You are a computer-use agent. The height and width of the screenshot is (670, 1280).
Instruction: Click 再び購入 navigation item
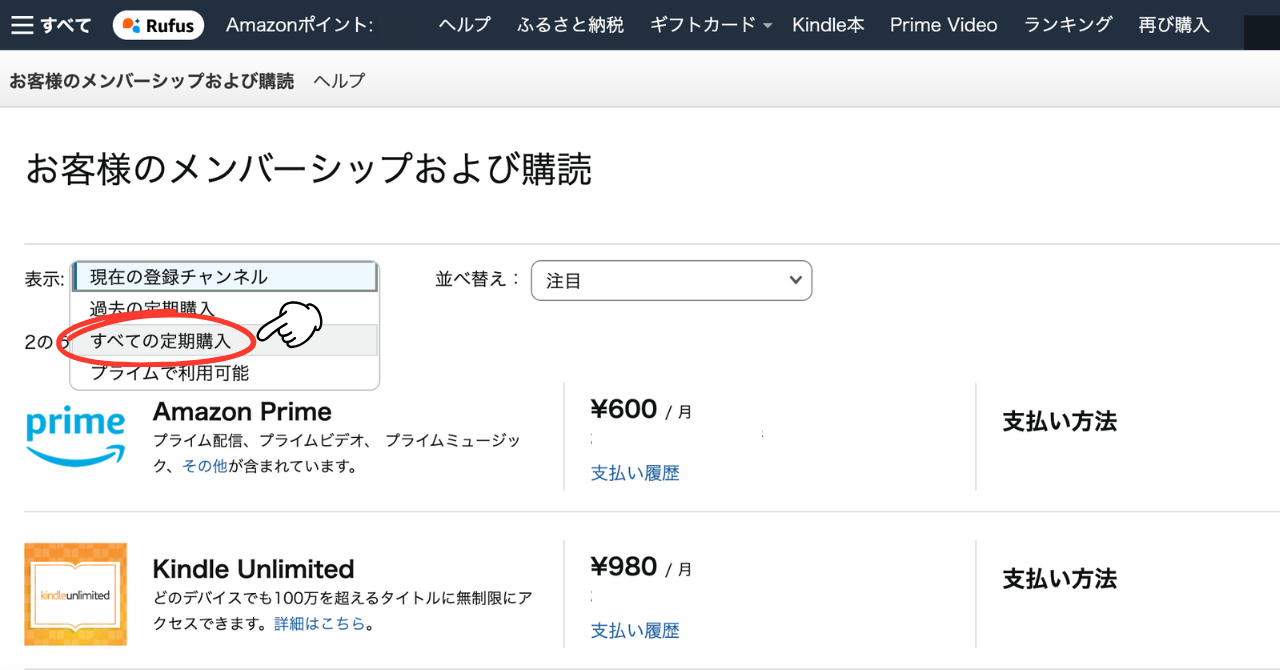coord(1173,25)
